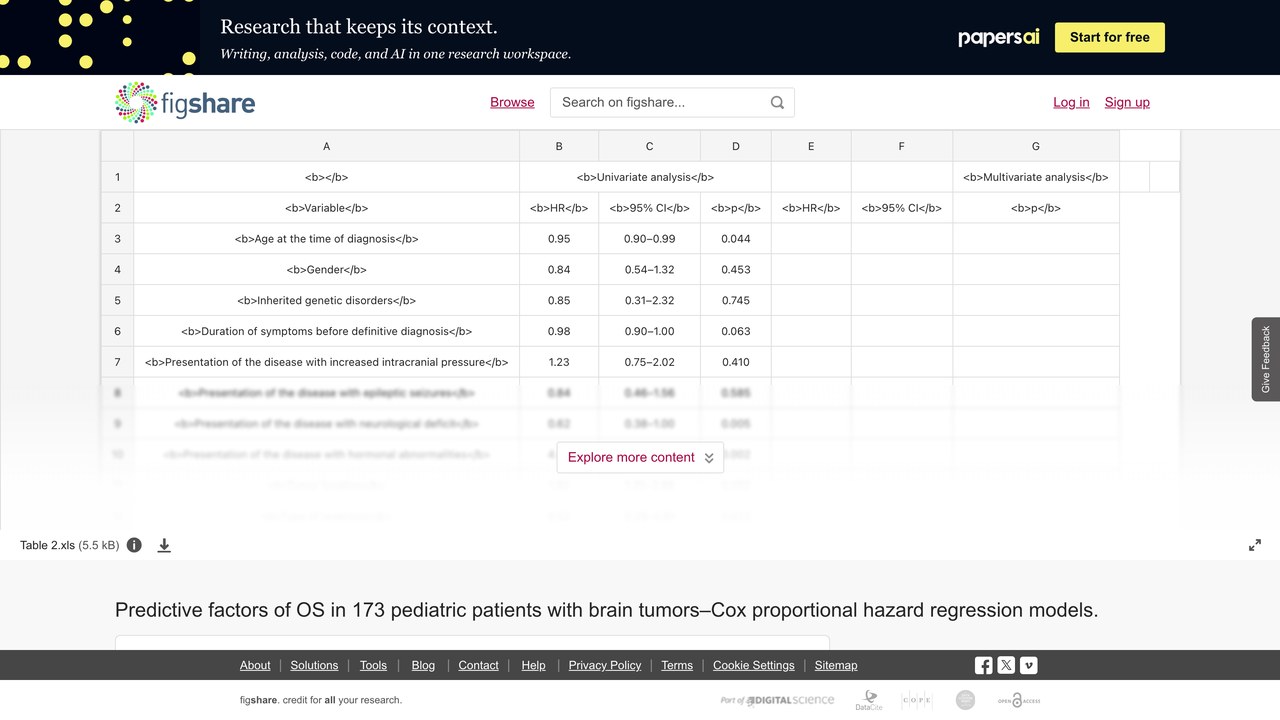Open the Contact footer link
Screen dimensions: 1280x720
click(x=478, y=665)
